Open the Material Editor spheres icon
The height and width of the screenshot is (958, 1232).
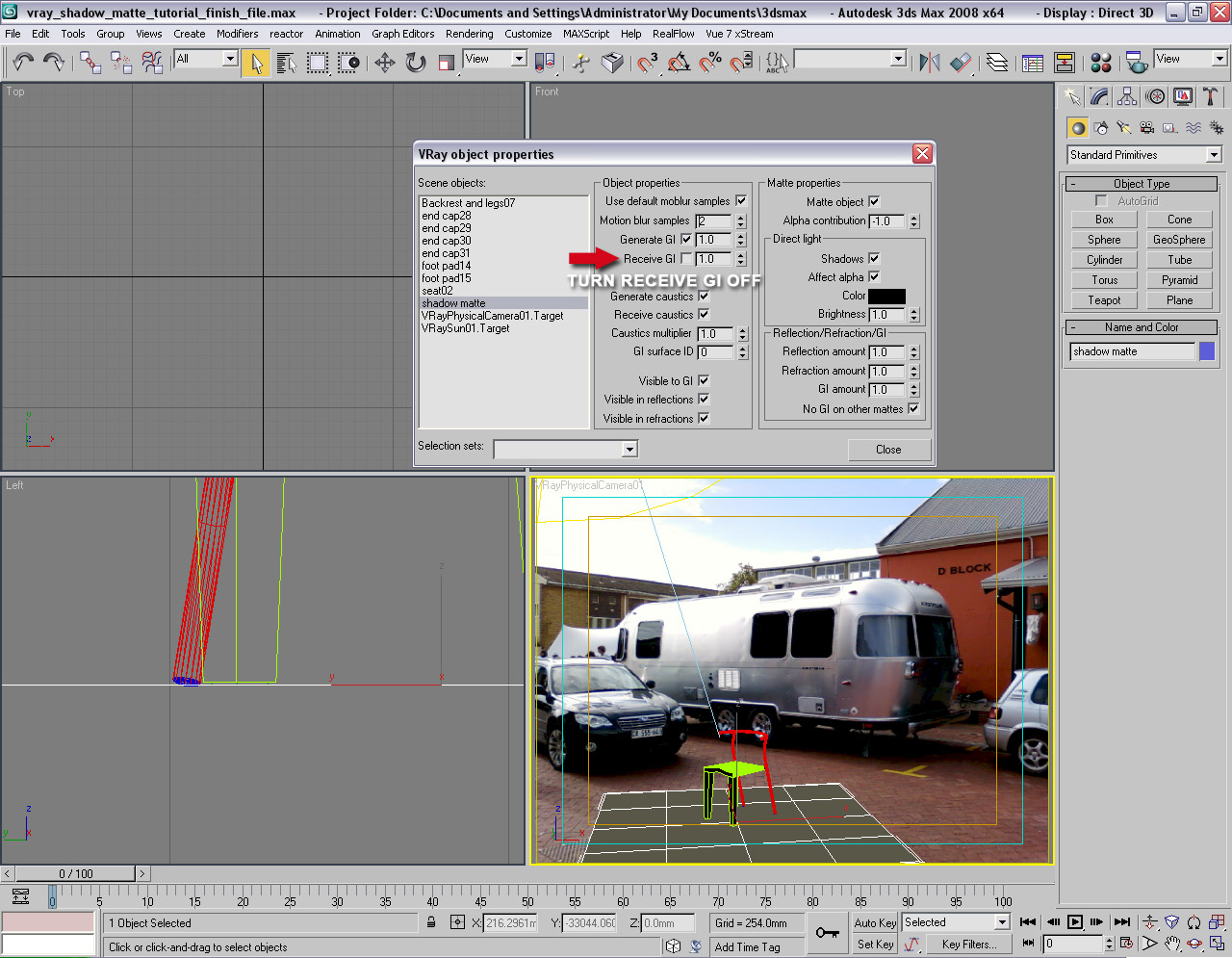tap(1101, 64)
